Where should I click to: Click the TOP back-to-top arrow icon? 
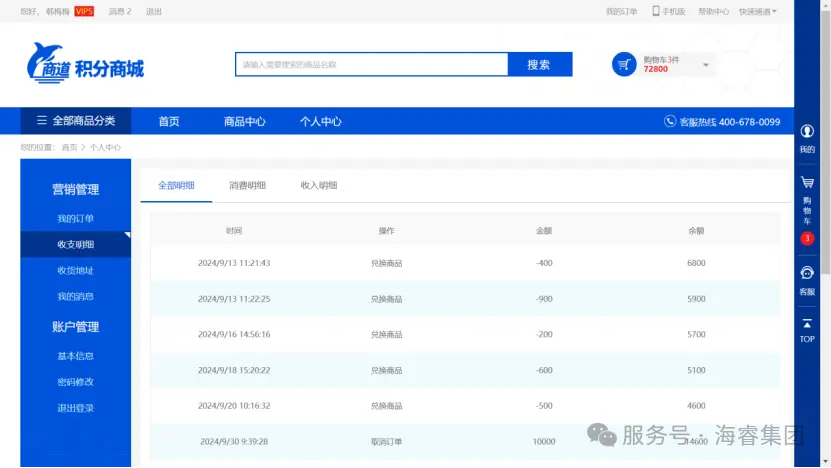pos(807,323)
